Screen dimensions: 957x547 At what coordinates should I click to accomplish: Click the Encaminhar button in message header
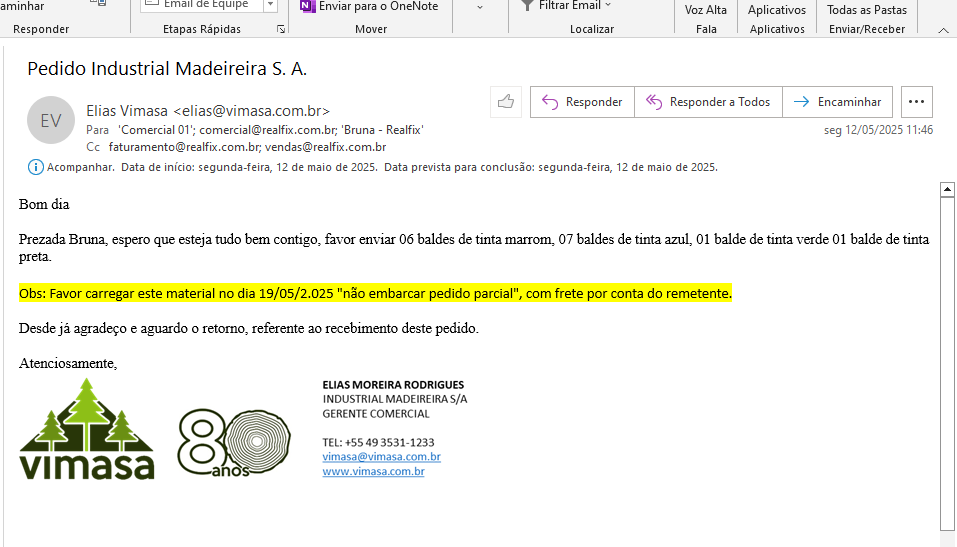838,102
